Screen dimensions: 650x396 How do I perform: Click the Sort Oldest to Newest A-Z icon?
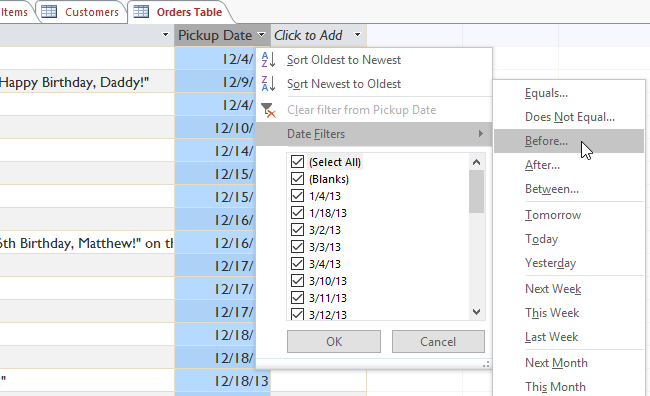(268, 60)
